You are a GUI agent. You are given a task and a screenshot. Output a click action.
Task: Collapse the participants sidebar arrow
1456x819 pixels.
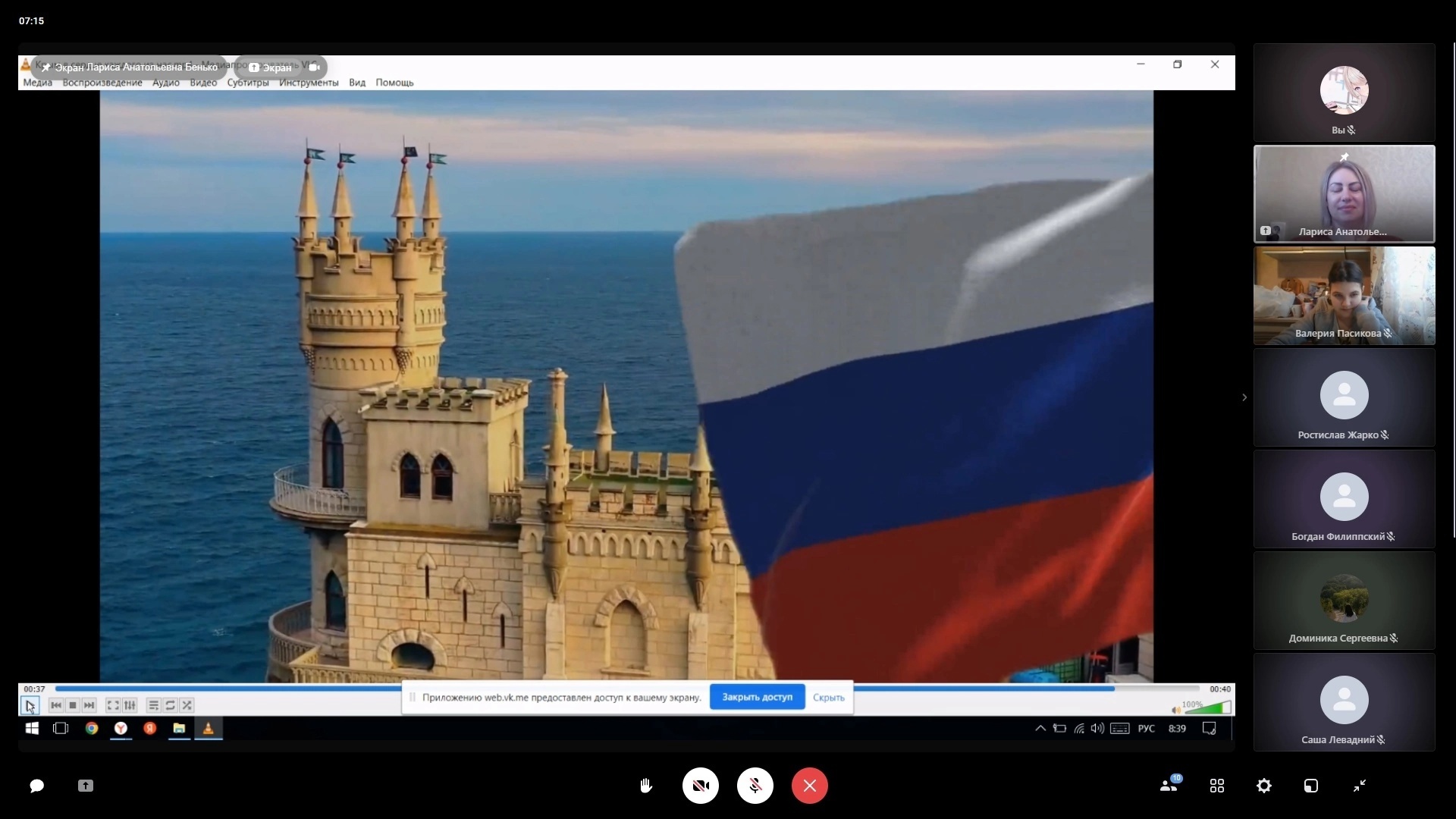pyautogui.click(x=1244, y=397)
